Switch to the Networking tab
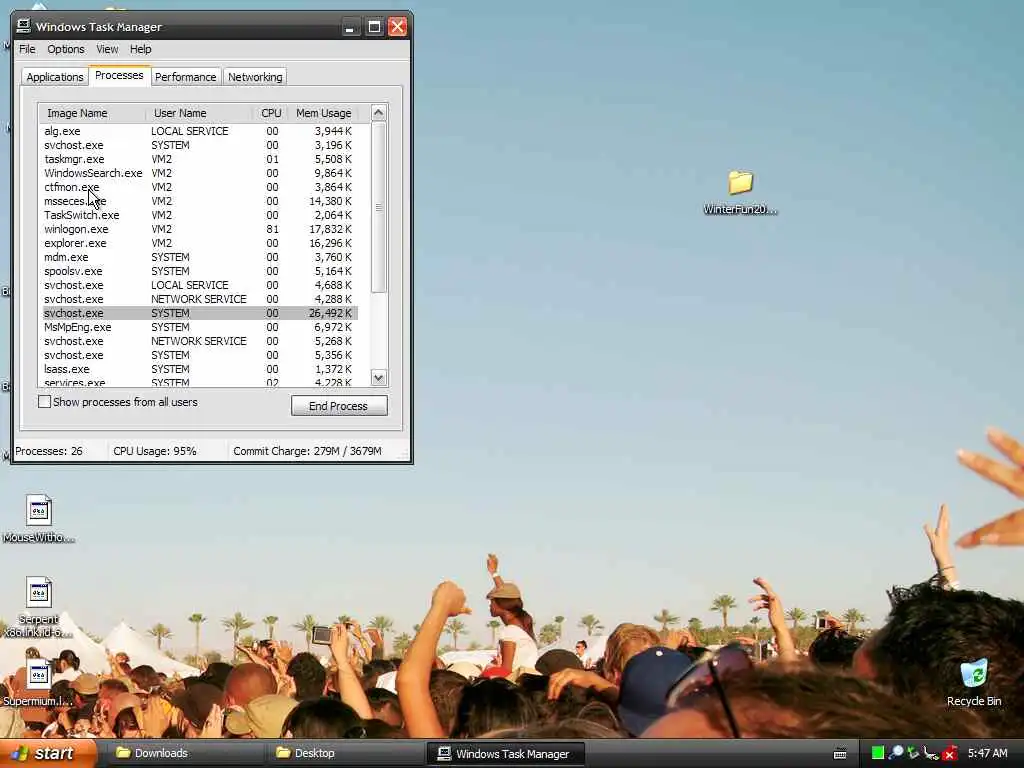 [255, 77]
